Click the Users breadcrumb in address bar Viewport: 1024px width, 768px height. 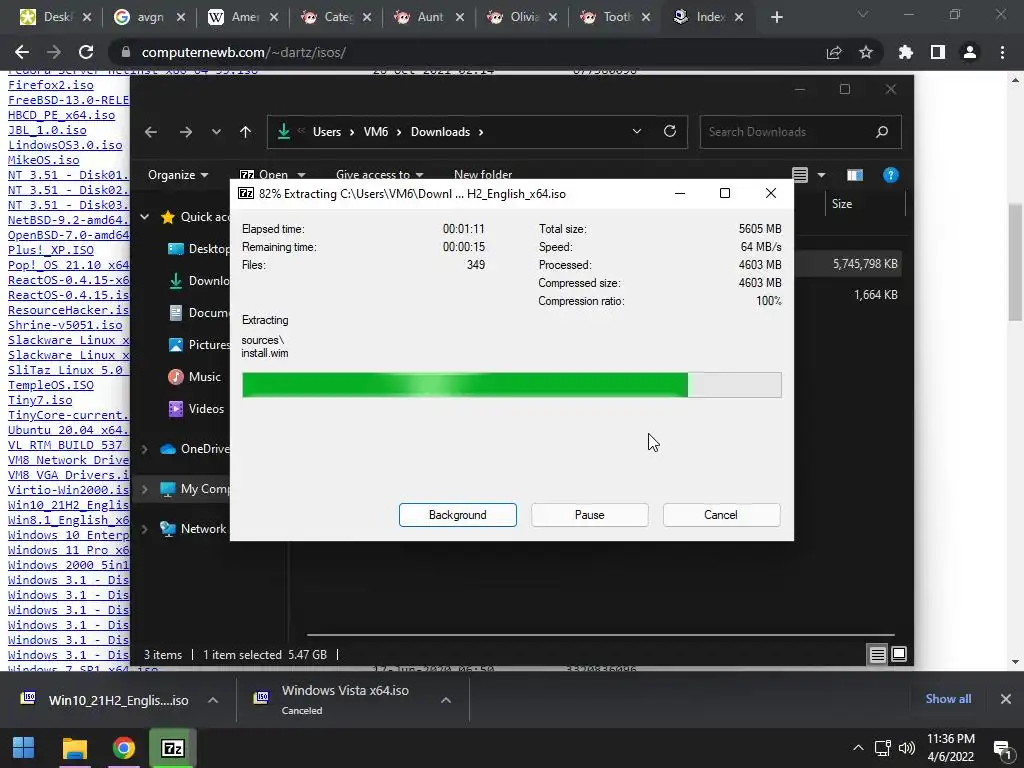[x=327, y=132]
